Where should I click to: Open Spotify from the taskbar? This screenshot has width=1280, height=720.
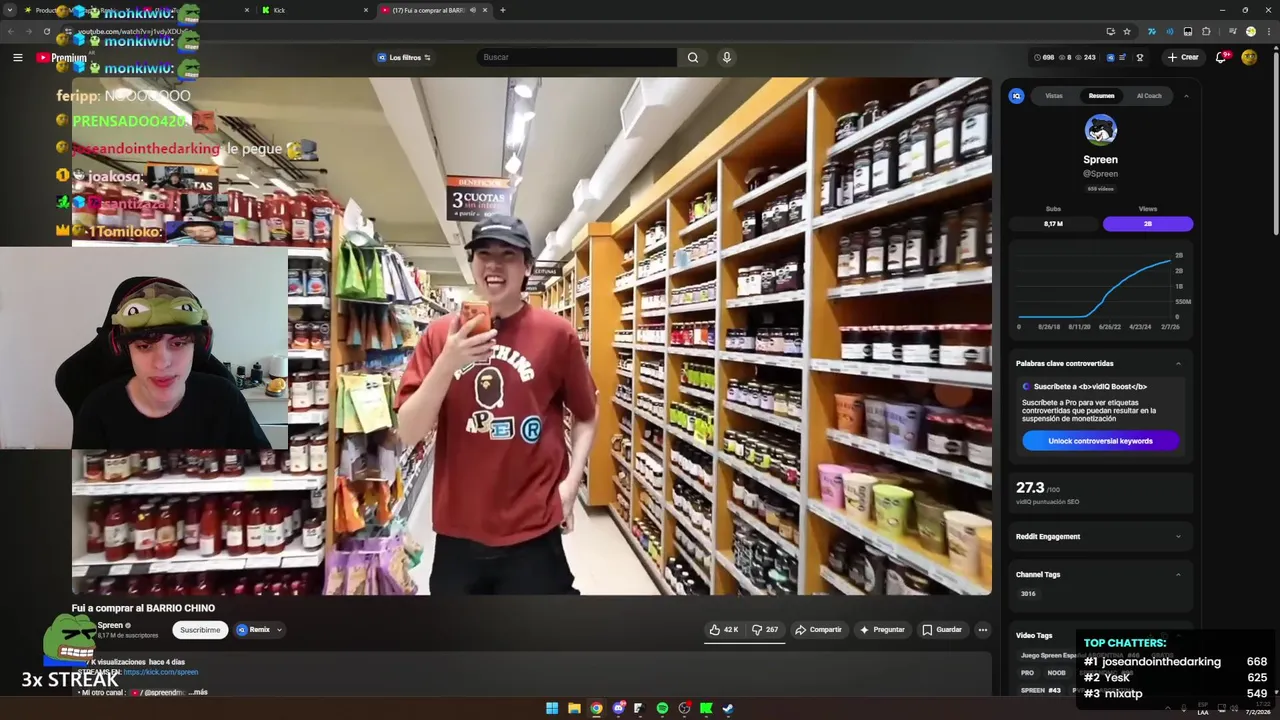(x=662, y=708)
